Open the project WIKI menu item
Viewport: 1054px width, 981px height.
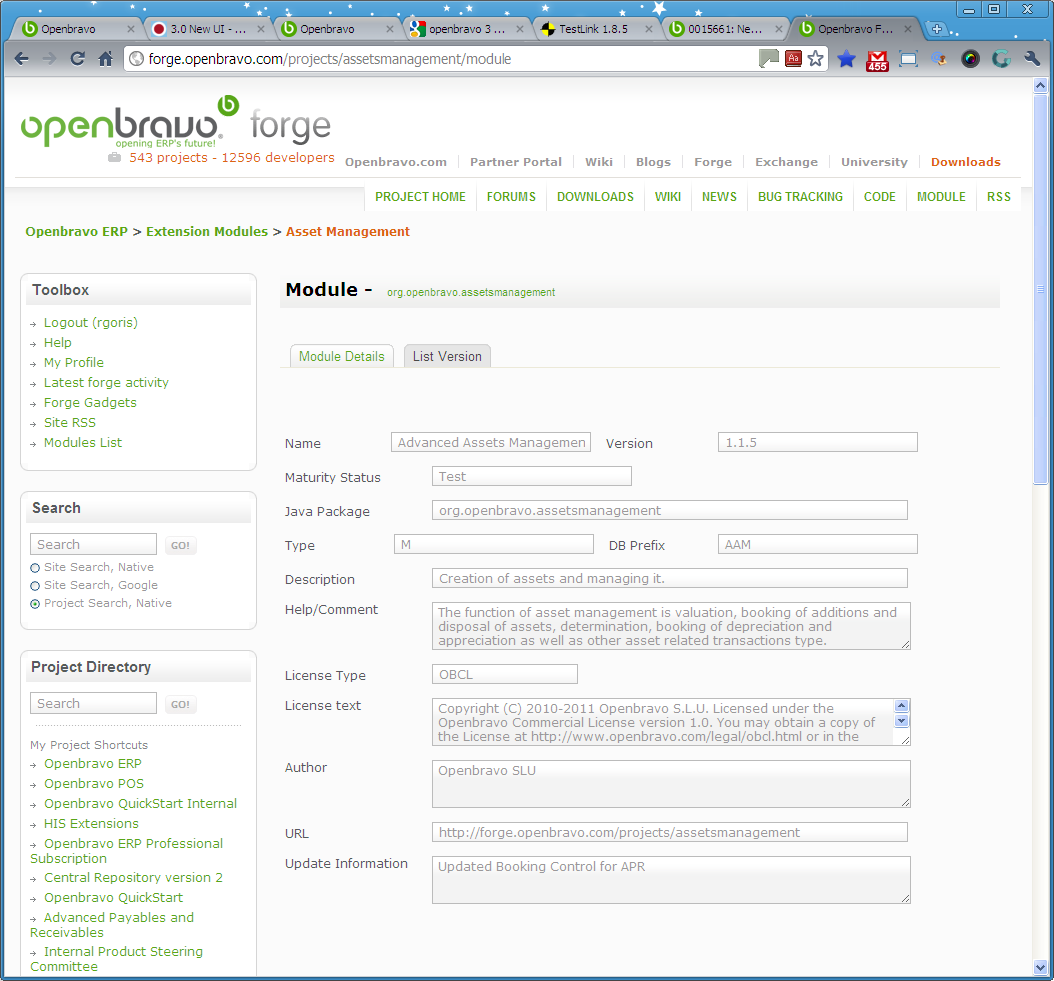coord(667,196)
